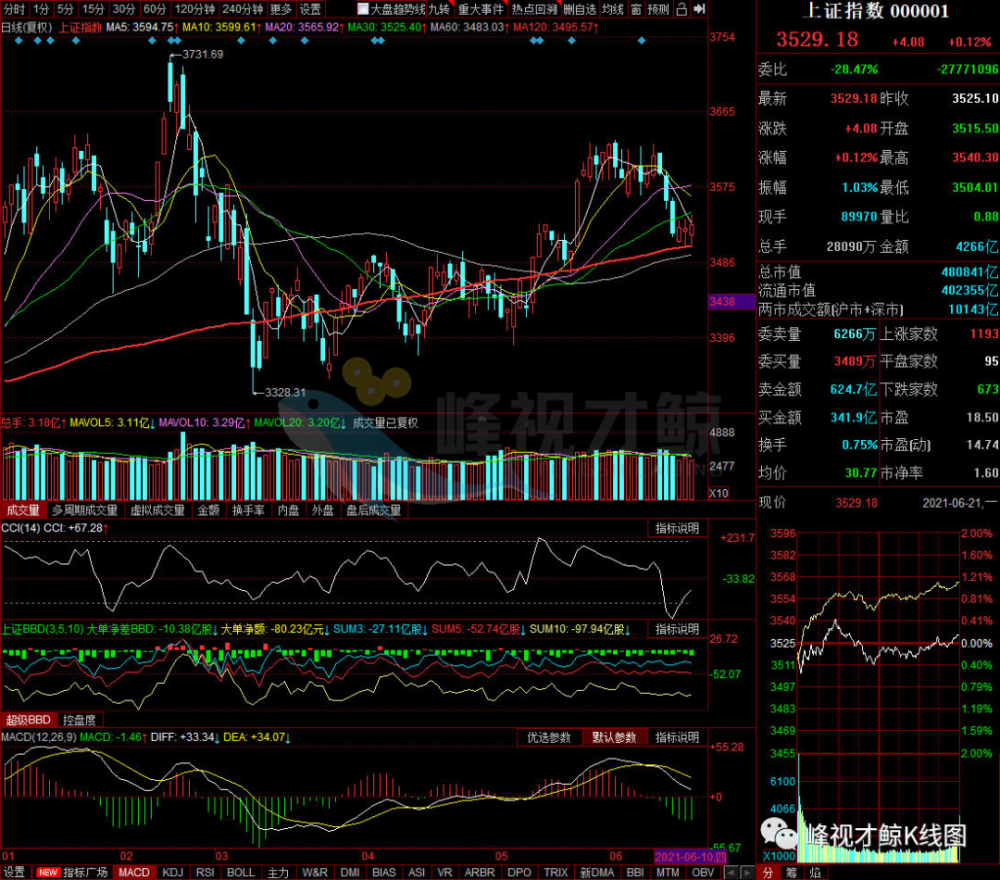Switch to the KDJ indicator tab
The height and width of the screenshot is (880, 1000).
172,872
